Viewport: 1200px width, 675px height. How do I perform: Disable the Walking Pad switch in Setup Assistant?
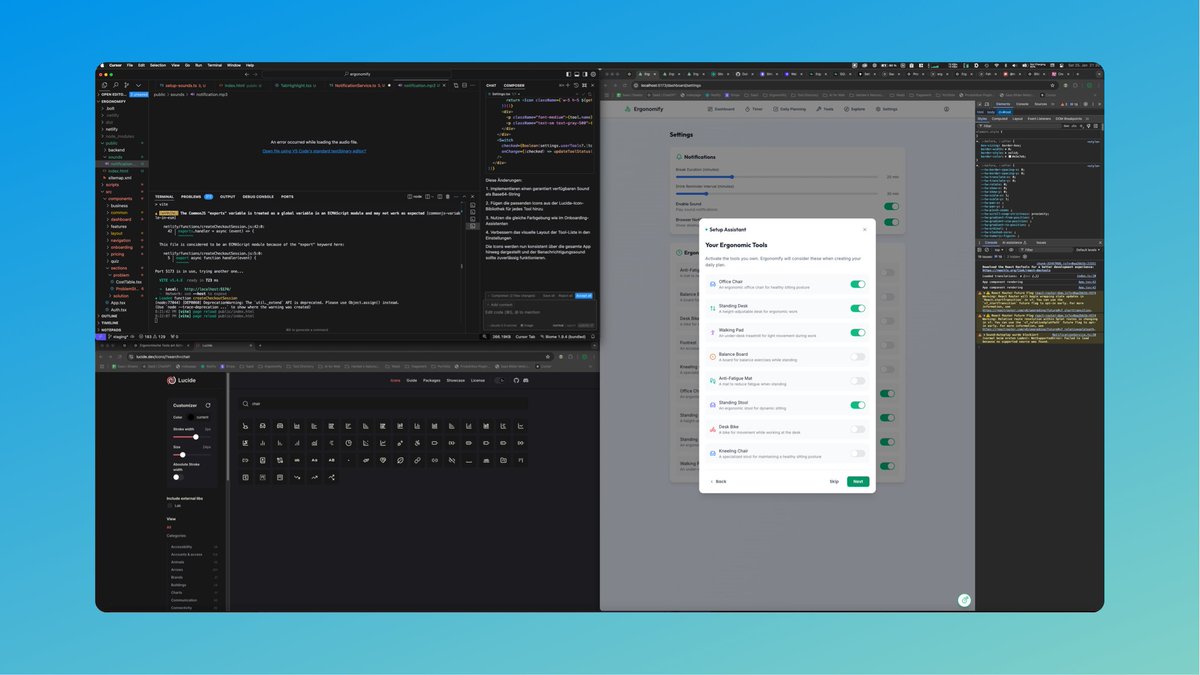[x=858, y=332]
